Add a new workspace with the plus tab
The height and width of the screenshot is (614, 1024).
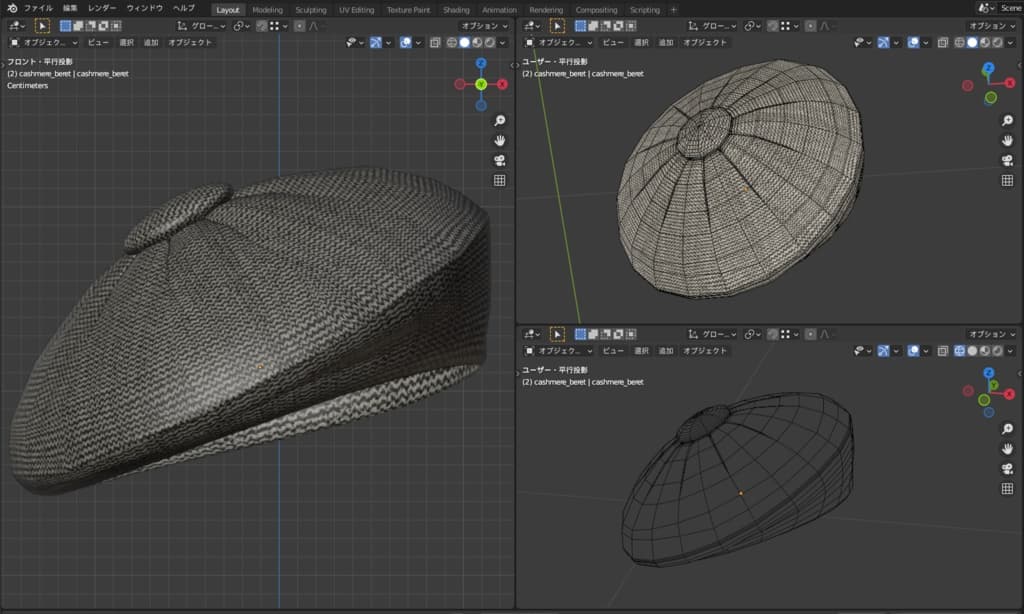673,9
